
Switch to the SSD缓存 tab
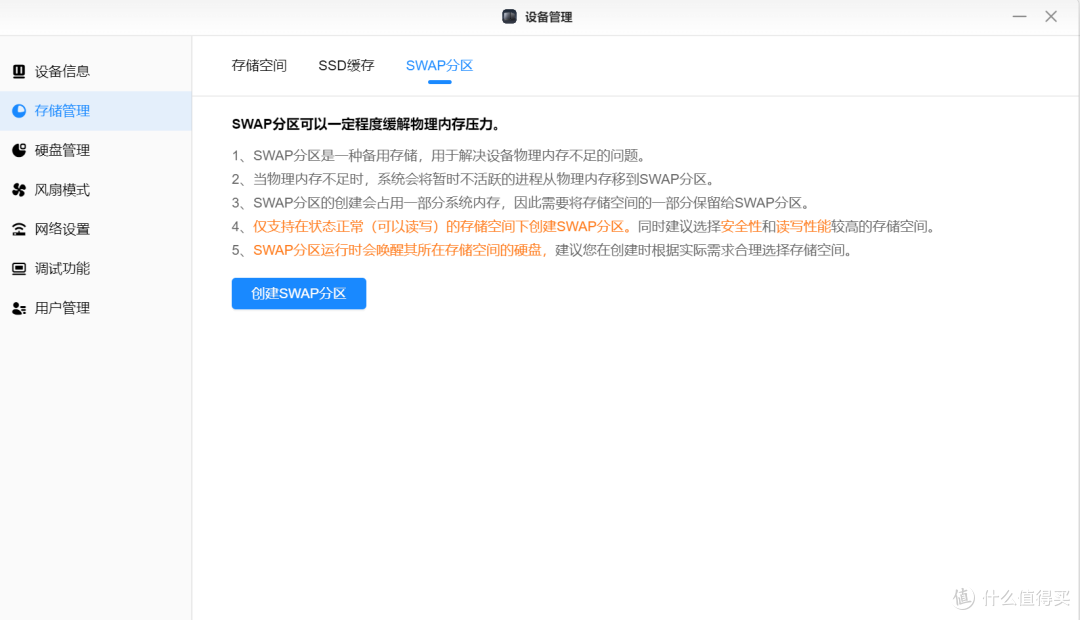click(346, 65)
